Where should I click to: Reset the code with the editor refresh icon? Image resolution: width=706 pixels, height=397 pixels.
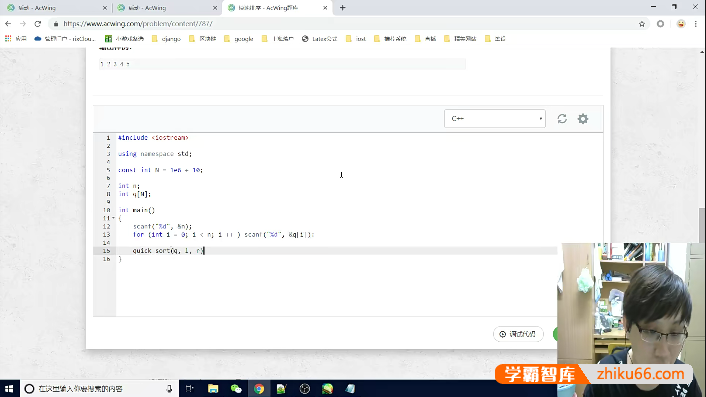(562, 118)
